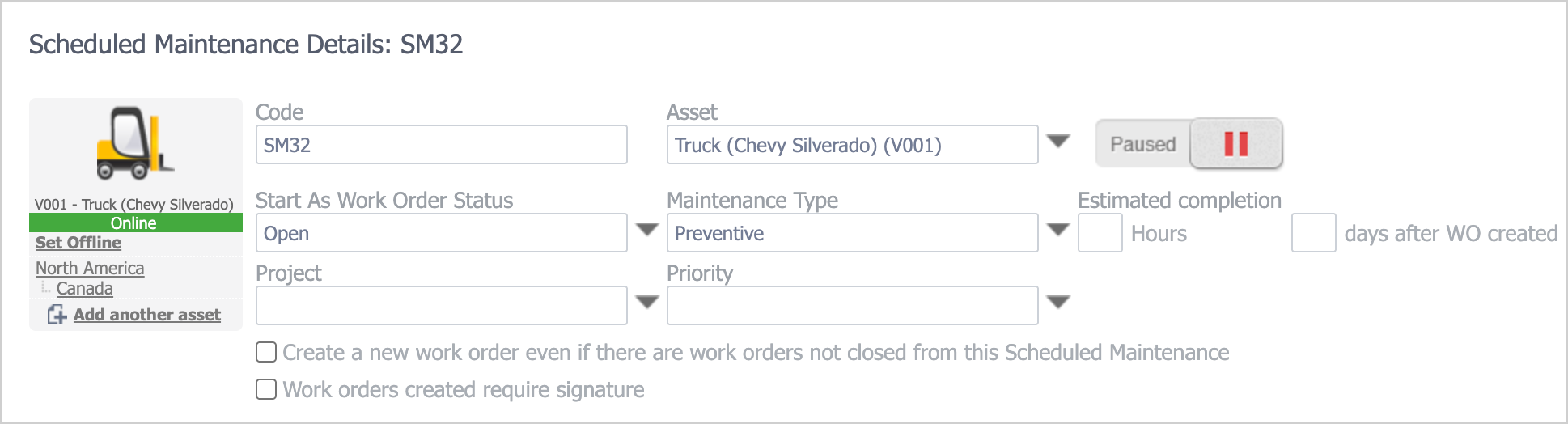Expand Start As Work Order Status dropdown
The image size is (1568, 424).
(x=646, y=230)
